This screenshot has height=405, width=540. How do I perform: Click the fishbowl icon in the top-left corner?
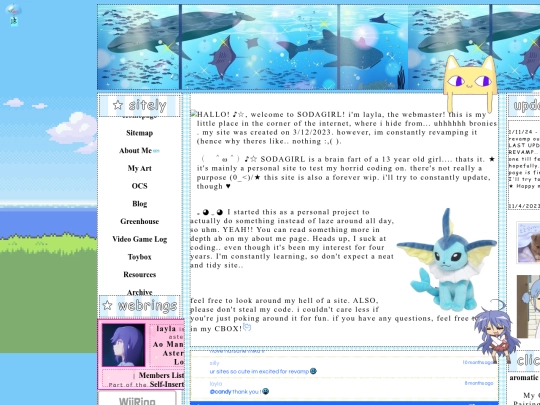pyautogui.click(x=14, y=10)
